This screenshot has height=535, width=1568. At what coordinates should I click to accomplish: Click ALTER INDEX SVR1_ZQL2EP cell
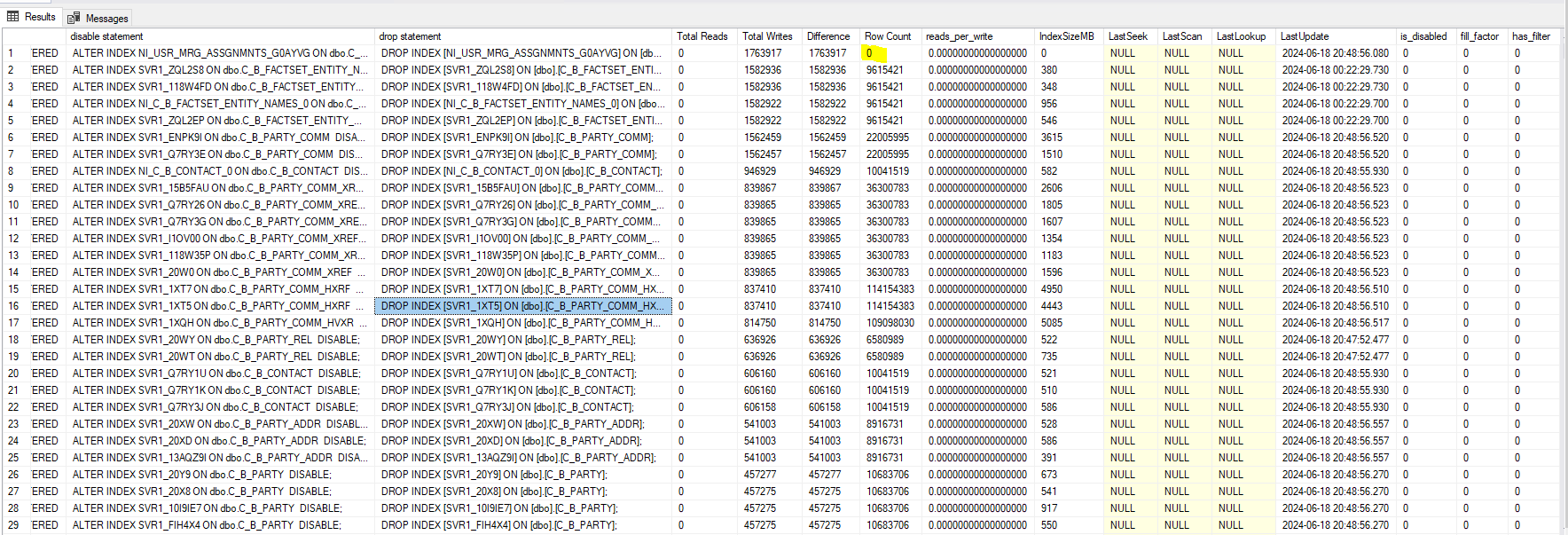(220, 121)
